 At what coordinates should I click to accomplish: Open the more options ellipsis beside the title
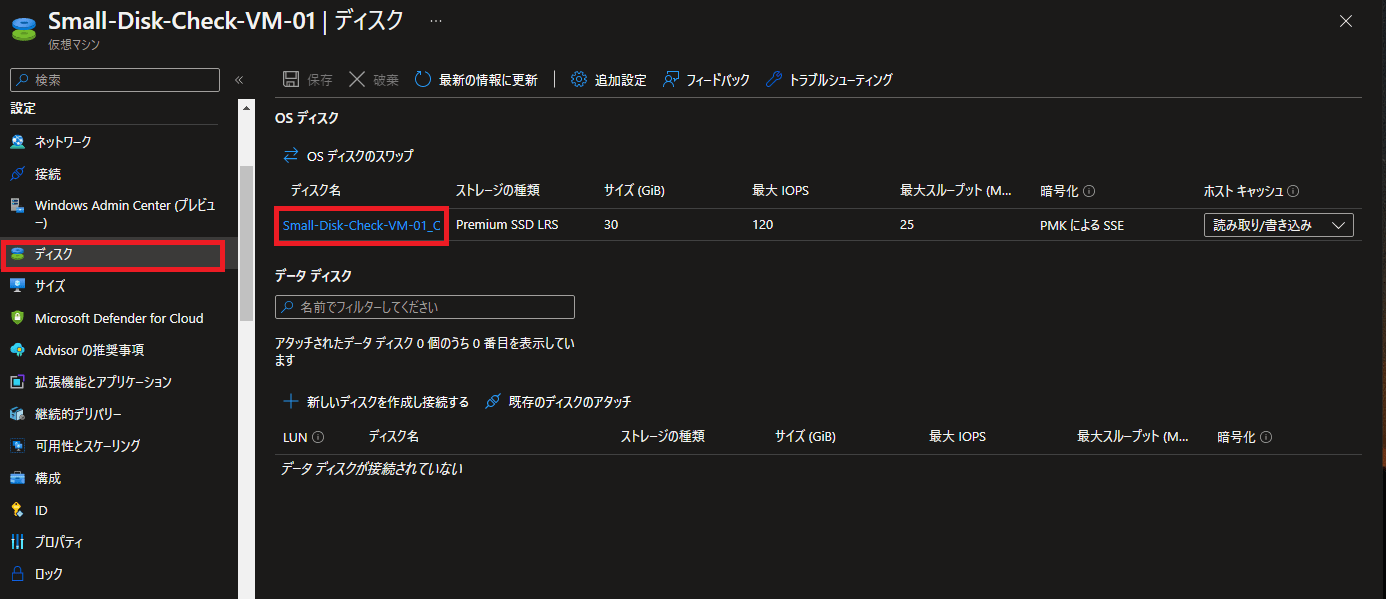click(x=436, y=20)
